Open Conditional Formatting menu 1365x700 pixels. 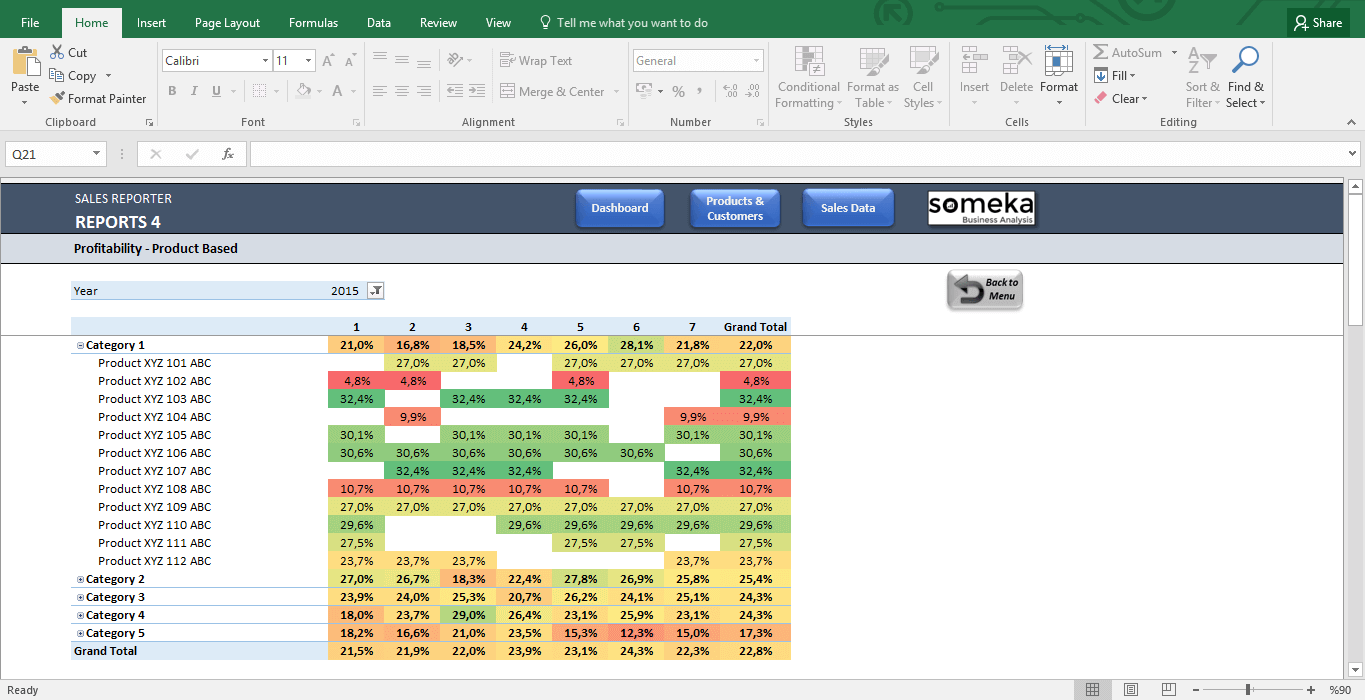809,78
